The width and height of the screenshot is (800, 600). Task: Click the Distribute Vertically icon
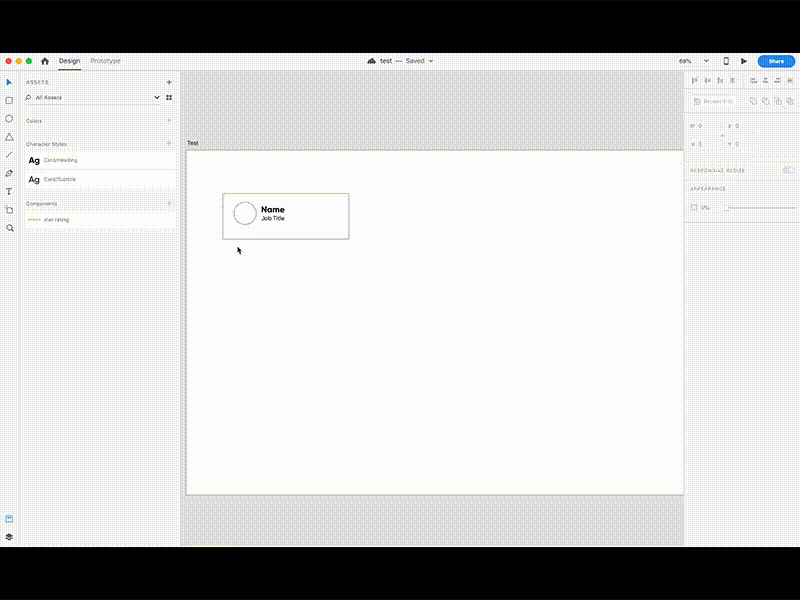click(x=733, y=81)
